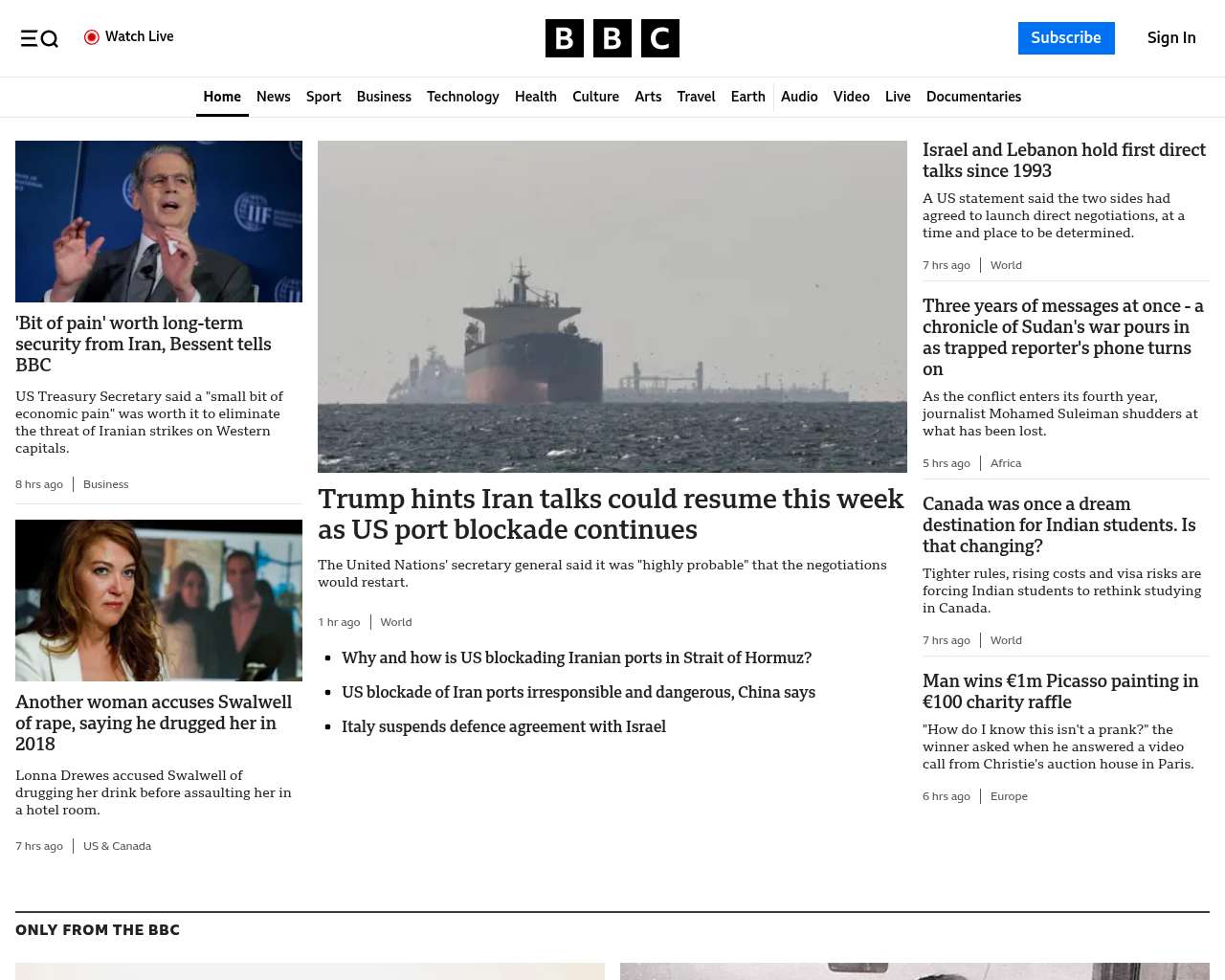The height and width of the screenshot is (980, 1225).
Task: Click Sign In
Action: pyautogui.click(x=1170, y=38)
